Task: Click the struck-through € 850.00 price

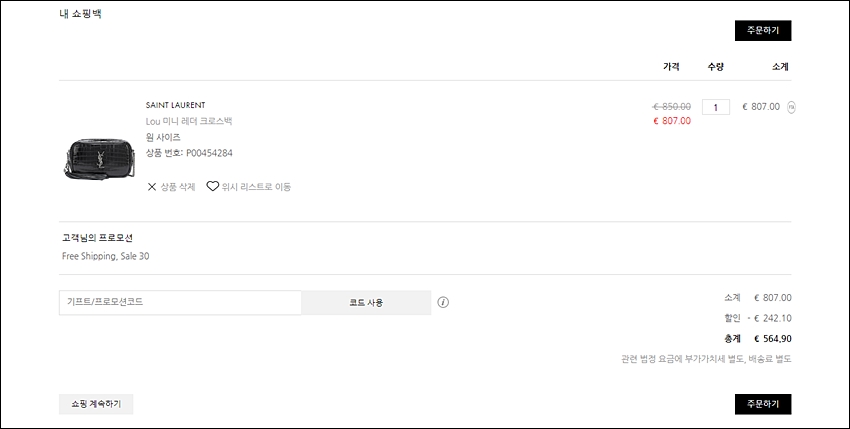Action: click(x=672, y=106)
